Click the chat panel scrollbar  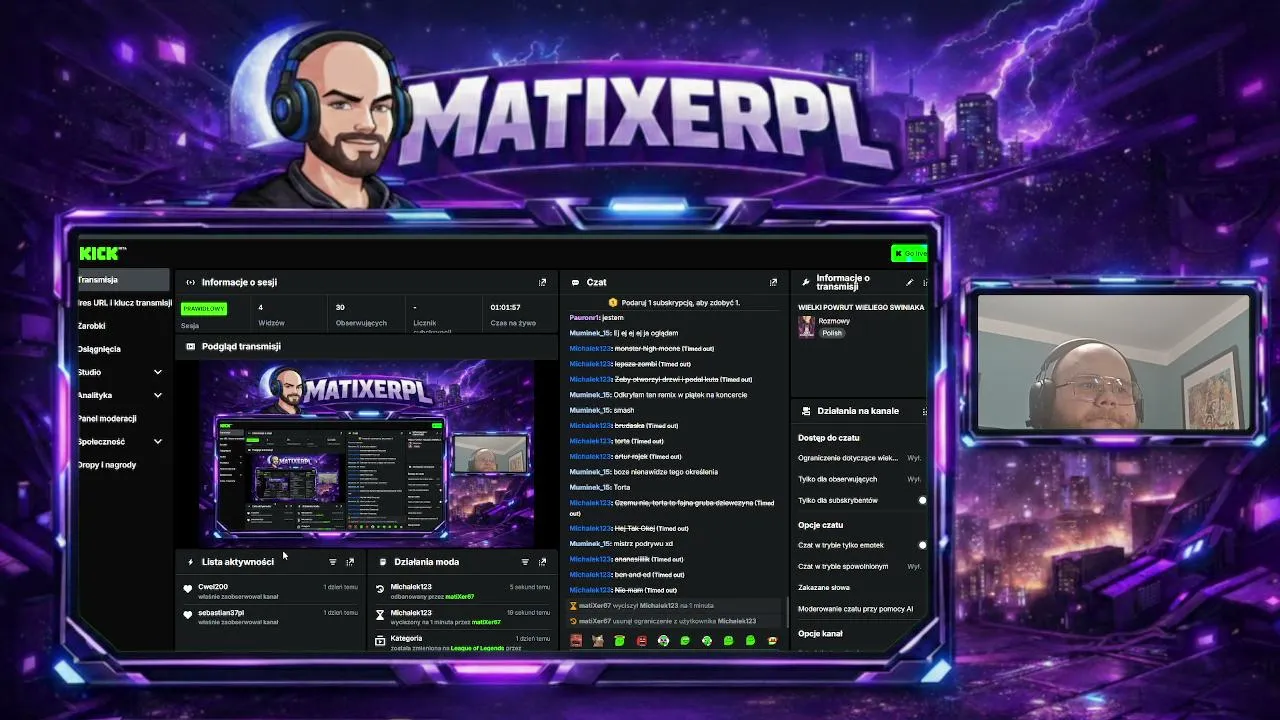point(786,612)
